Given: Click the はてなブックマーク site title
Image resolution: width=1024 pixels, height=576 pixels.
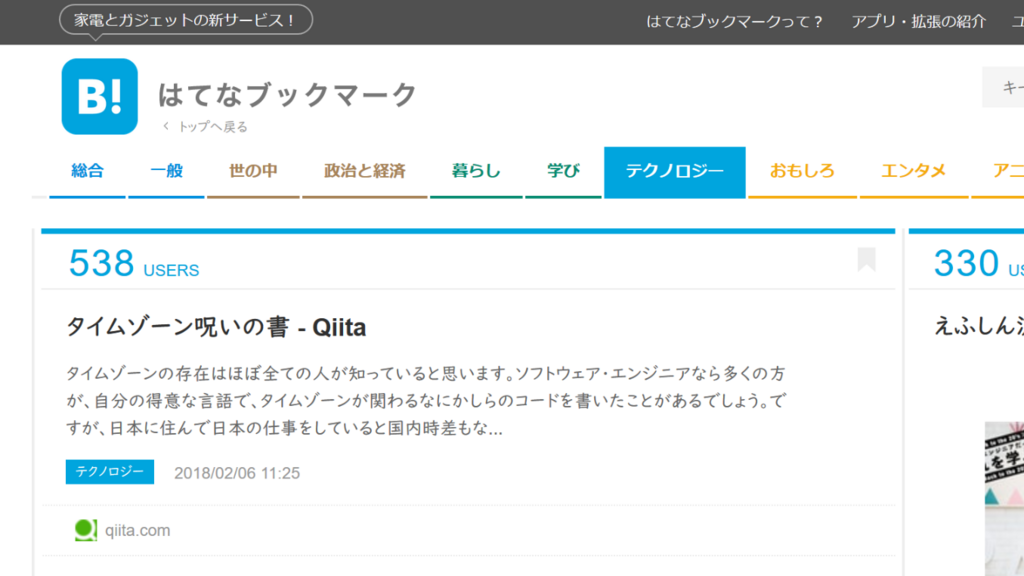Looking at the screenshot, I should 287,95.
